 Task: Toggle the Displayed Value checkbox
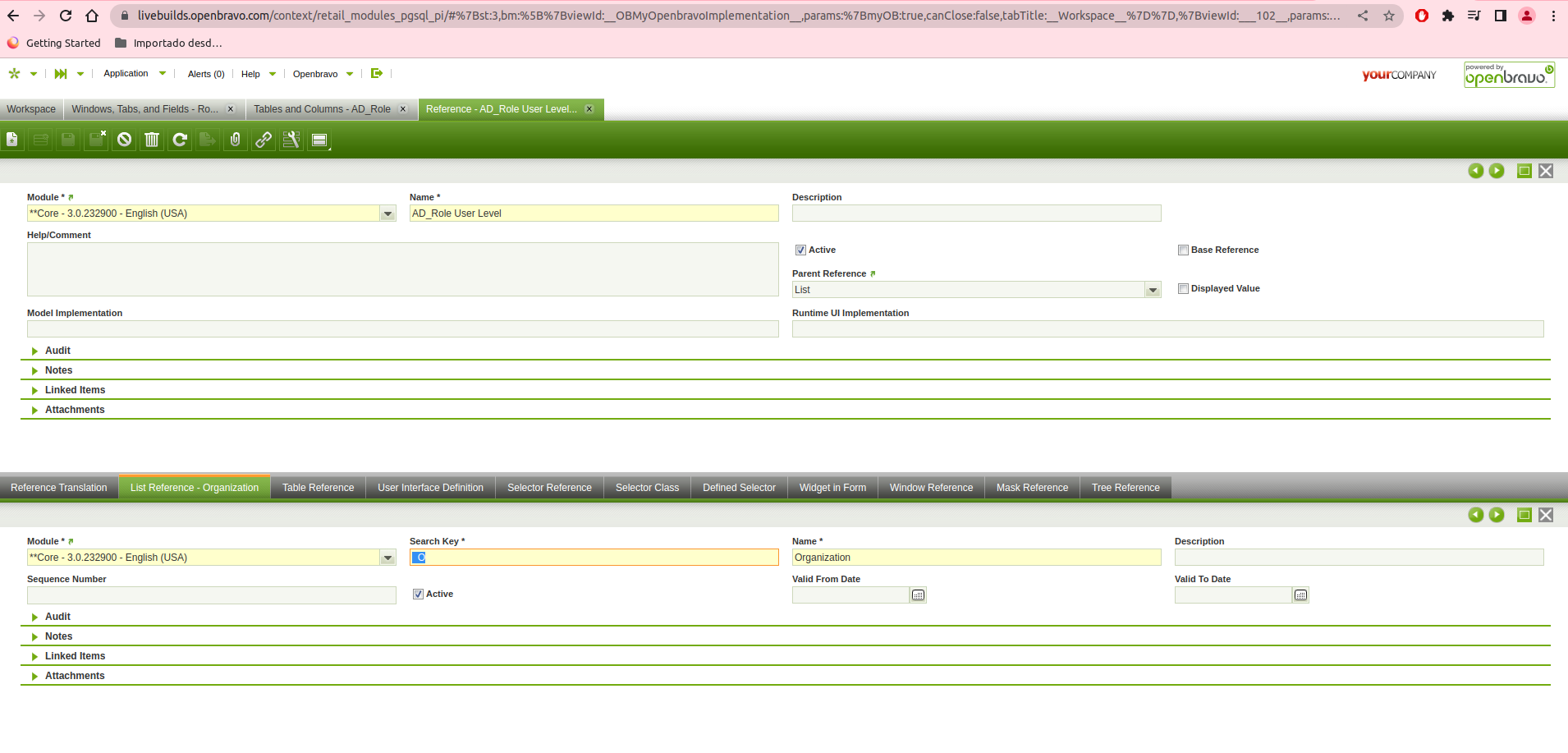(1183, 289)
